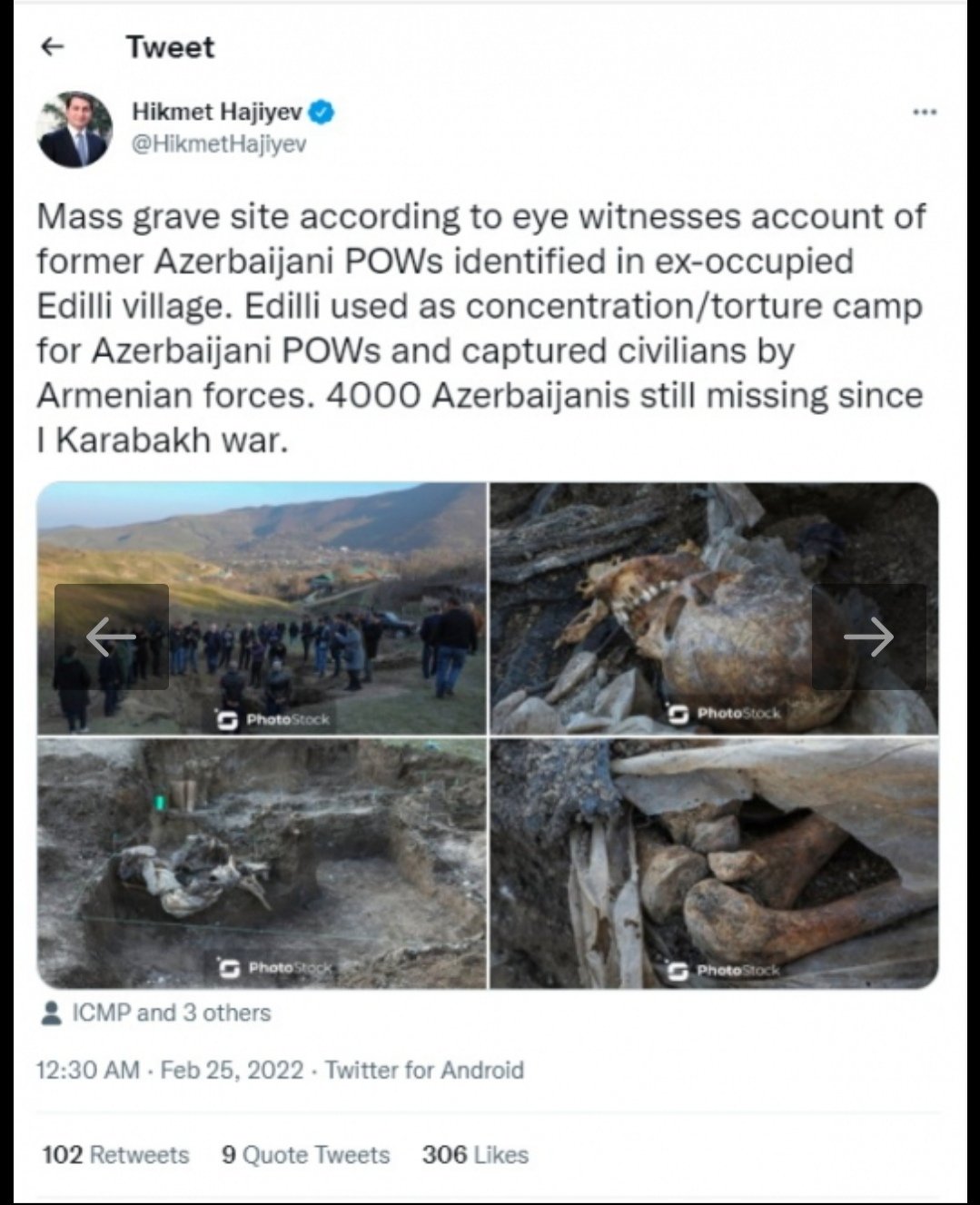The image size is (980, 1205).
Task: Open the @HikmetHajiyev handle link
Action: point(219,144)
